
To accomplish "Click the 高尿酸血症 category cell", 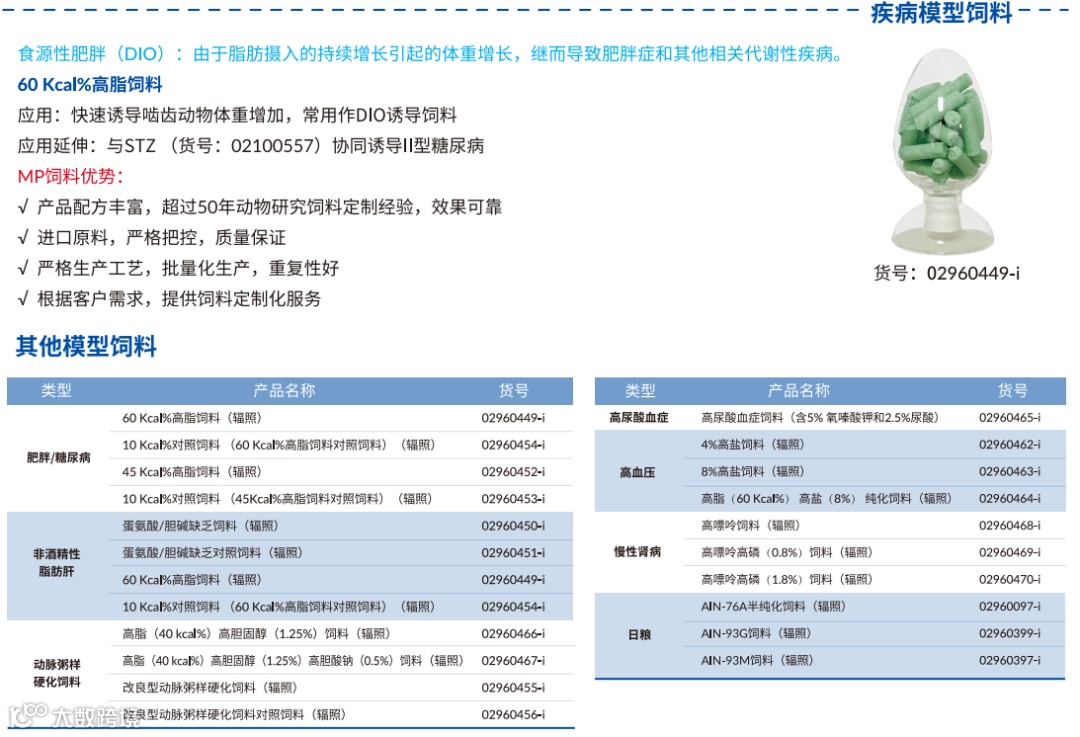I will point(638,417).
